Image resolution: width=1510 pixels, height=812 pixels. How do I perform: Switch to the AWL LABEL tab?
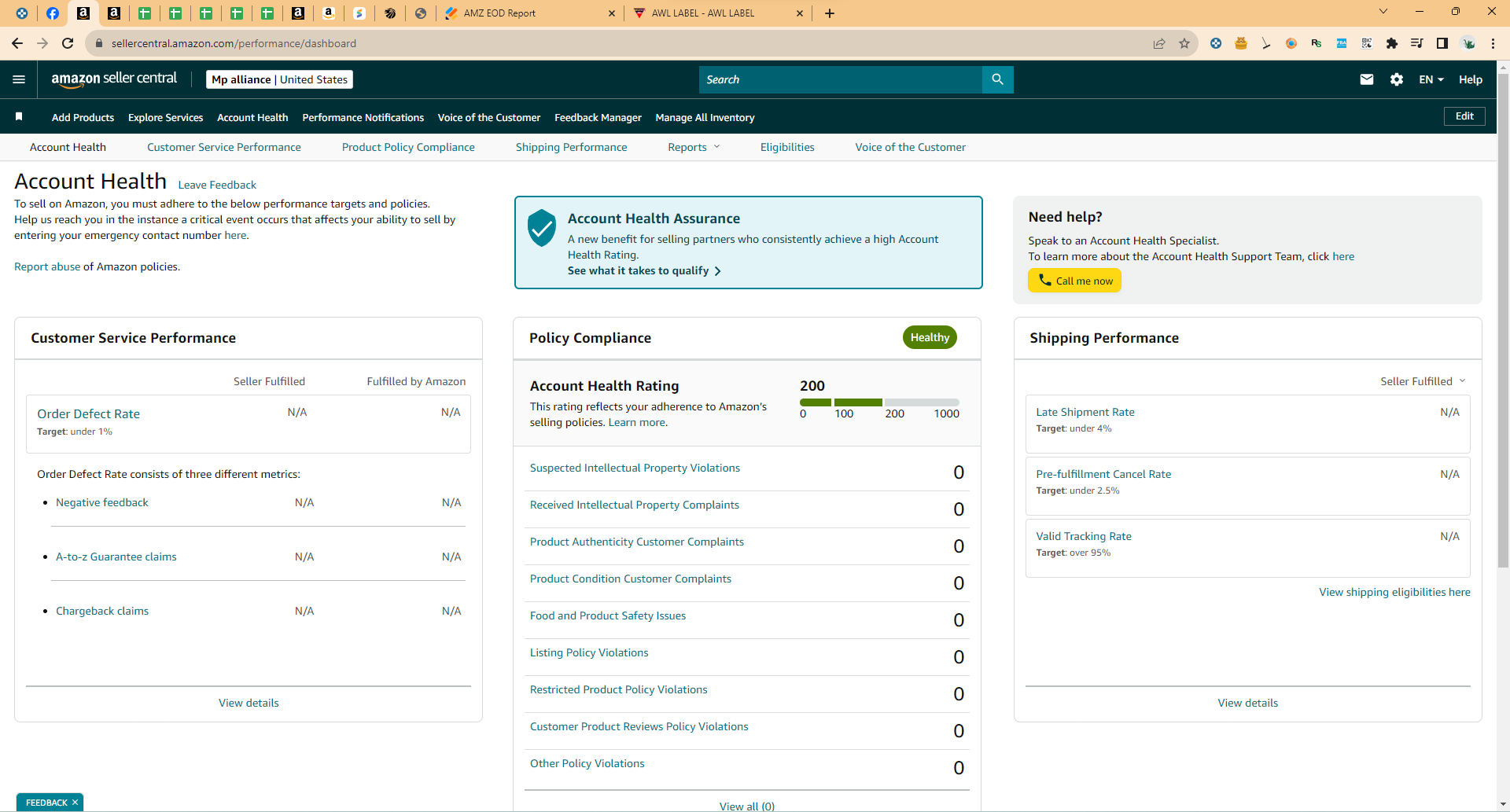pyautogui.click(x=718, y=13)
